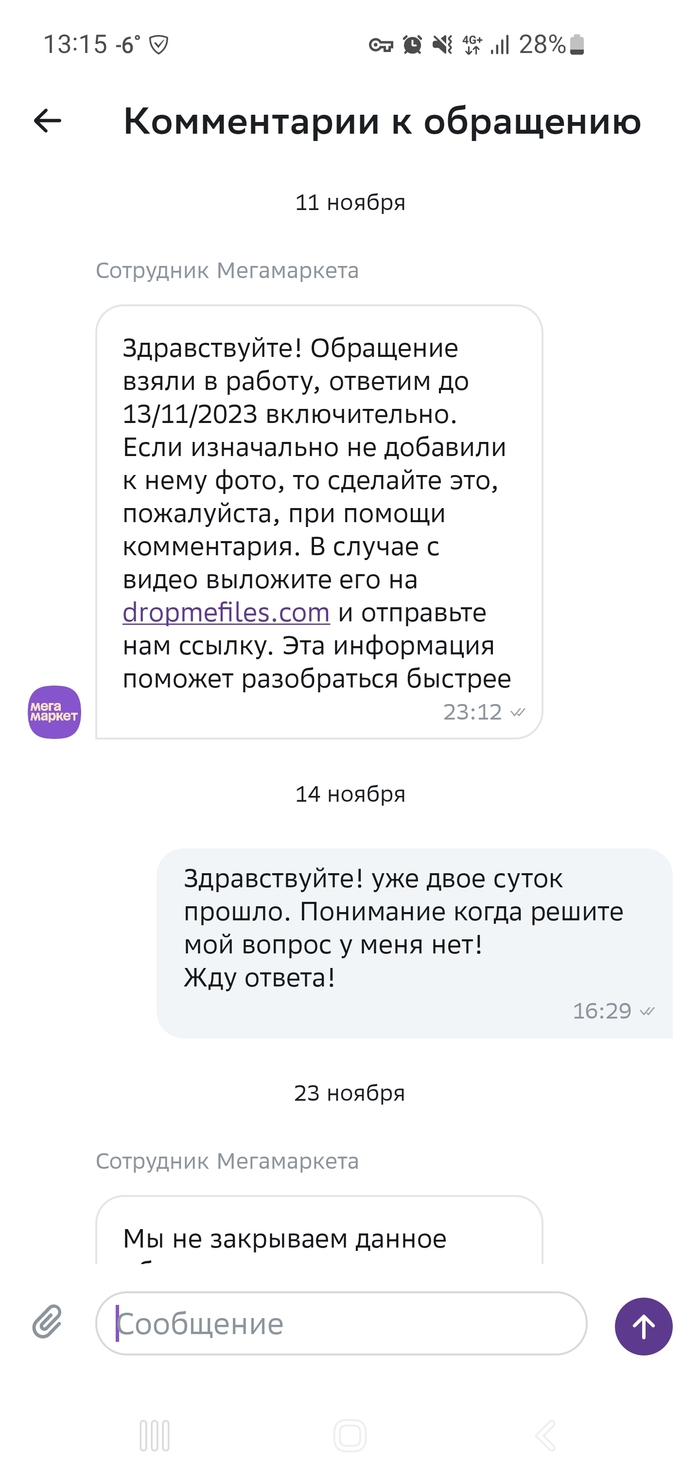
Task: Tap the VPN key status icon
Action: click(380, 44)
